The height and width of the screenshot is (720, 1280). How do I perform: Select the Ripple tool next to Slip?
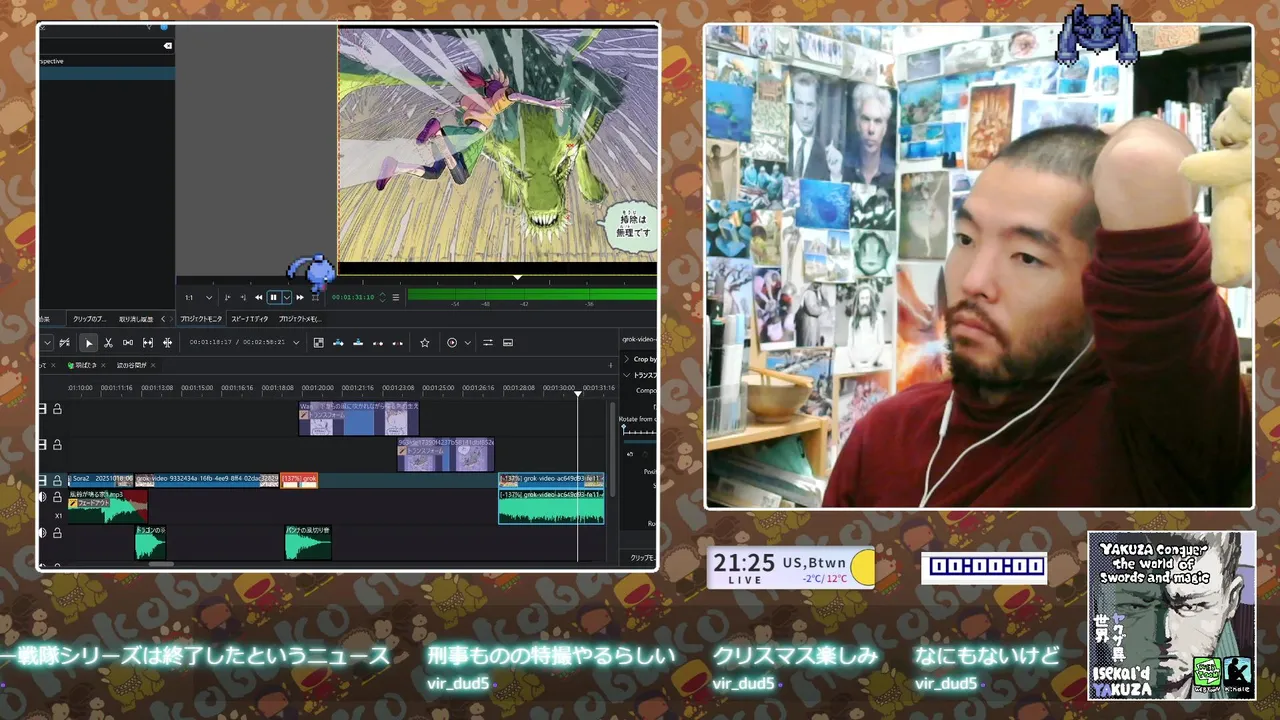coord(167,343)
